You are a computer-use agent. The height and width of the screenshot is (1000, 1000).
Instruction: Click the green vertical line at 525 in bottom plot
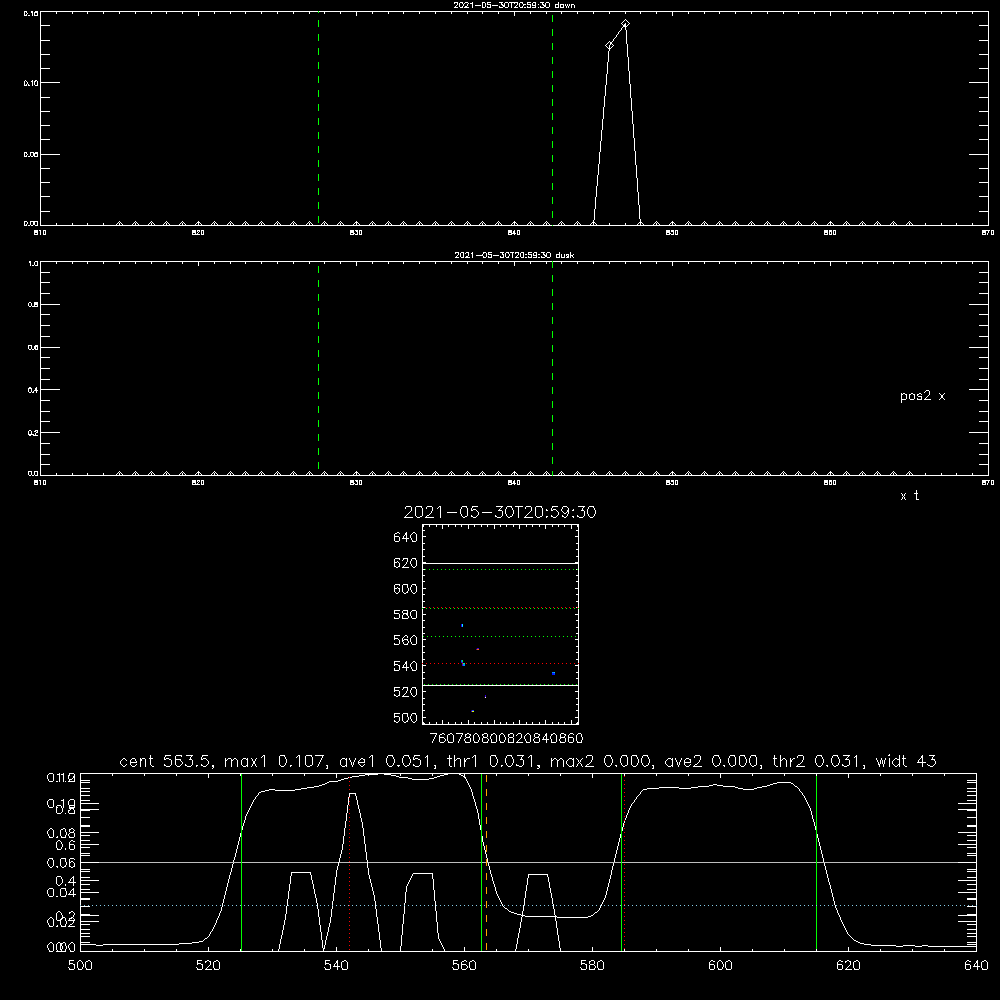click(242, 862)
